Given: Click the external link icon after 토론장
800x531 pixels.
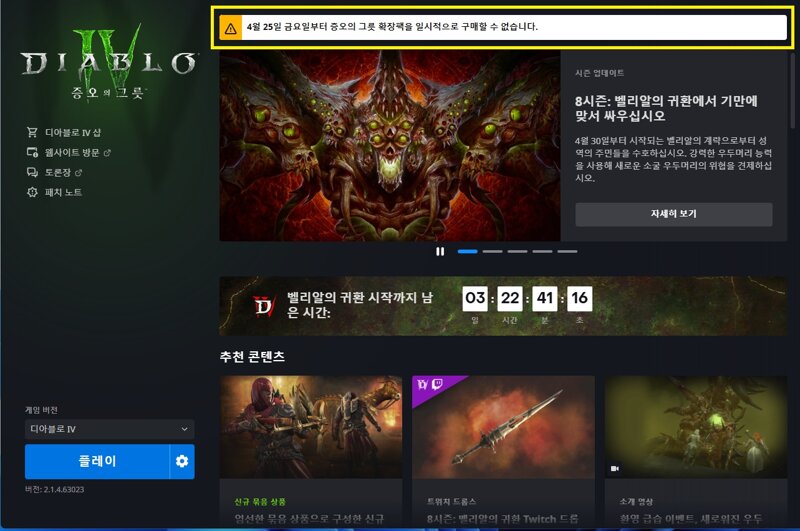Looking at the screenshot, I should point(79,173).
